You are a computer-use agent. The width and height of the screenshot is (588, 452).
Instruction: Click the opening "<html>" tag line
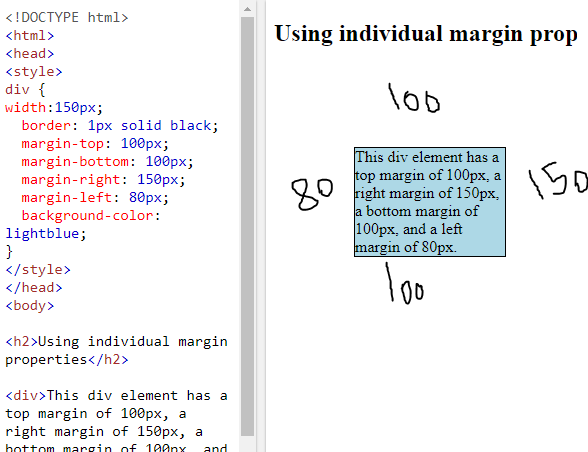coord(30,36)
